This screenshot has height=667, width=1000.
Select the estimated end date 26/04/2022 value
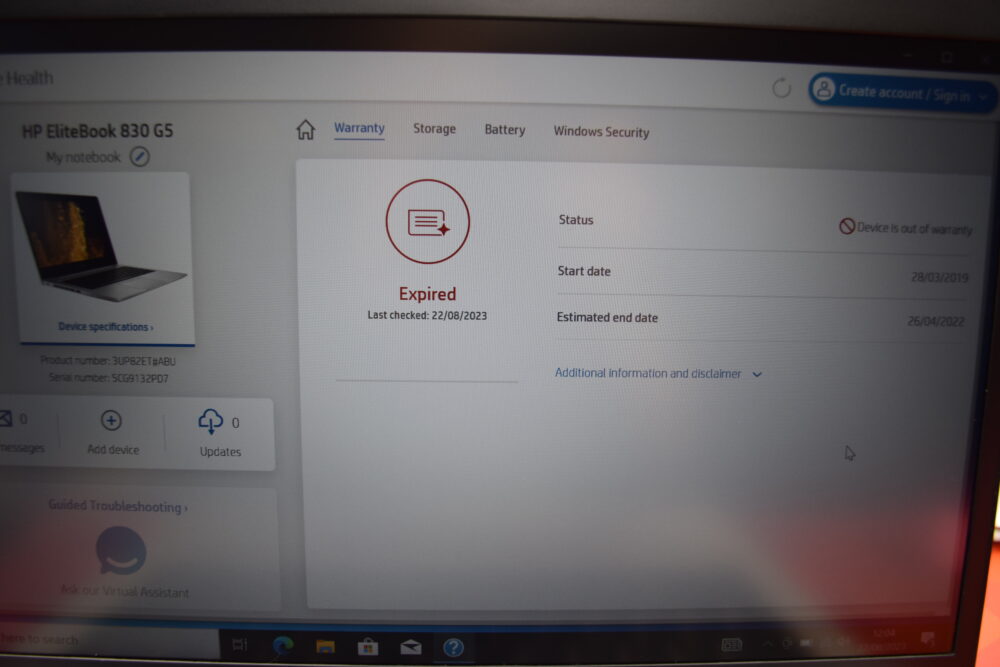tap(936, 321)
